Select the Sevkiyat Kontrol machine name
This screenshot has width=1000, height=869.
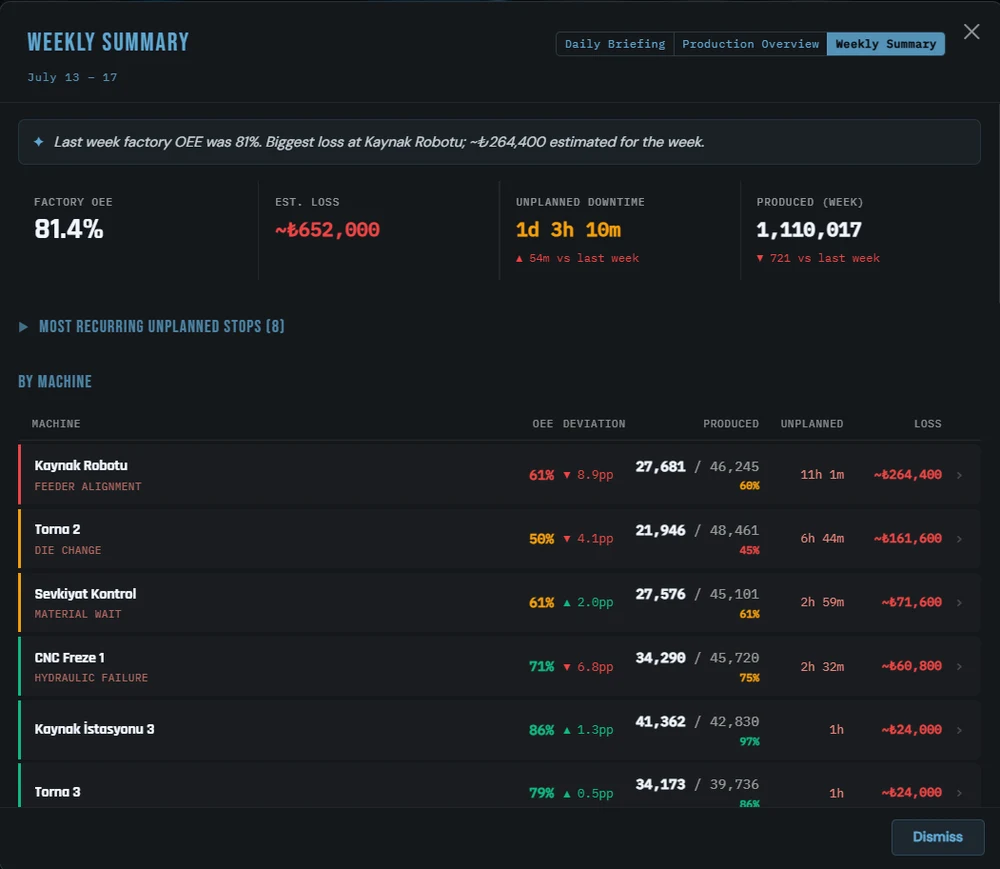pyautogui.click(x=85, y=594)
